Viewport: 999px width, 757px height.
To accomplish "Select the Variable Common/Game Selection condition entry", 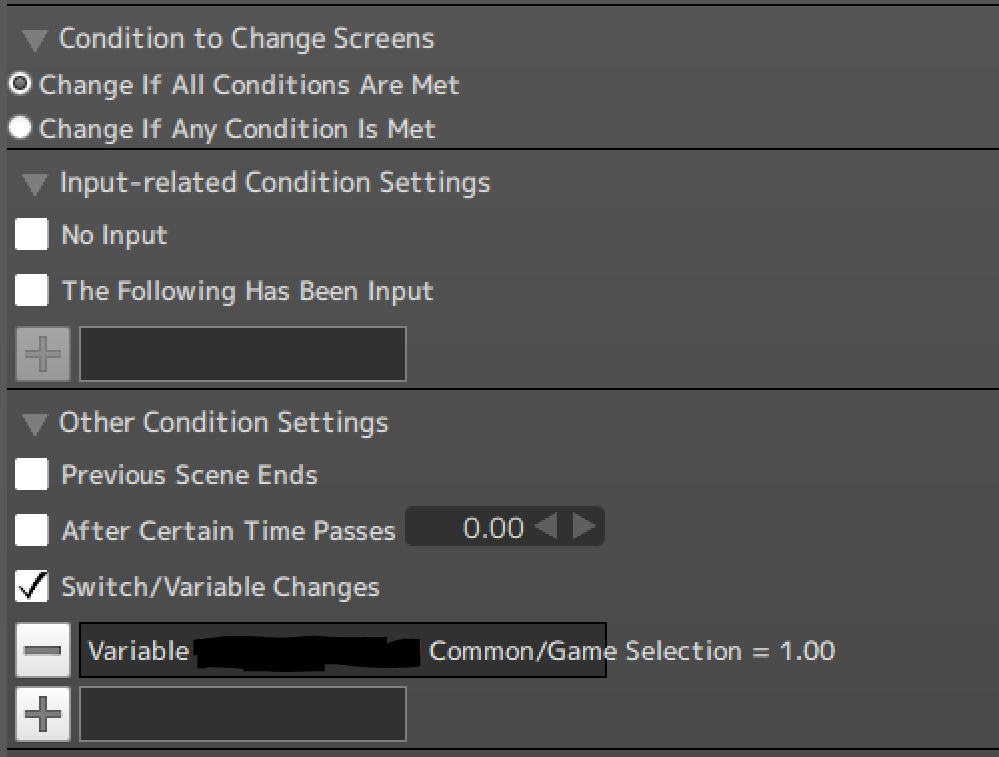I will (342, 652).
